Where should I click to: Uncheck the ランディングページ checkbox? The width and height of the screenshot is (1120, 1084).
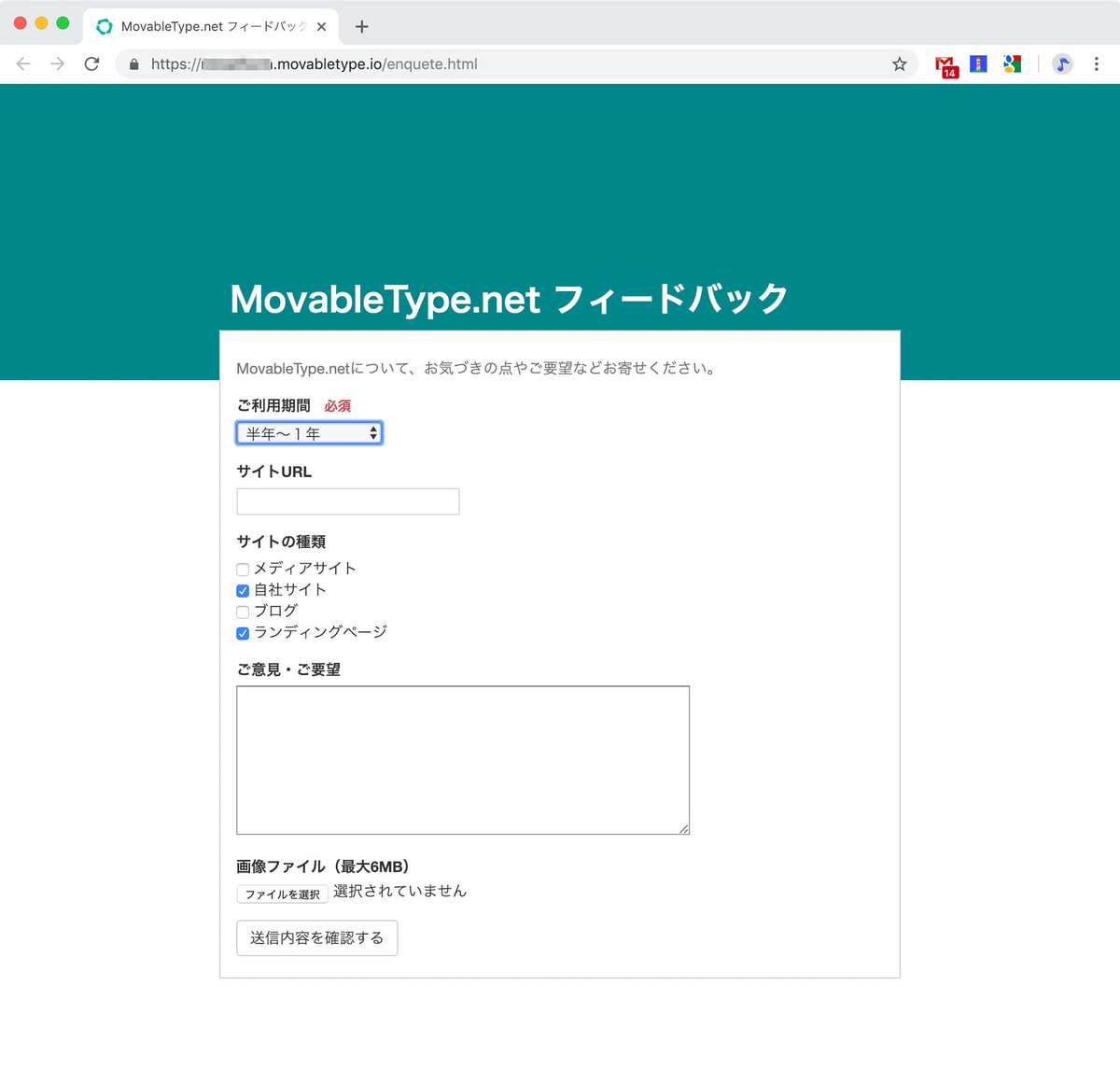click(243, 633)
